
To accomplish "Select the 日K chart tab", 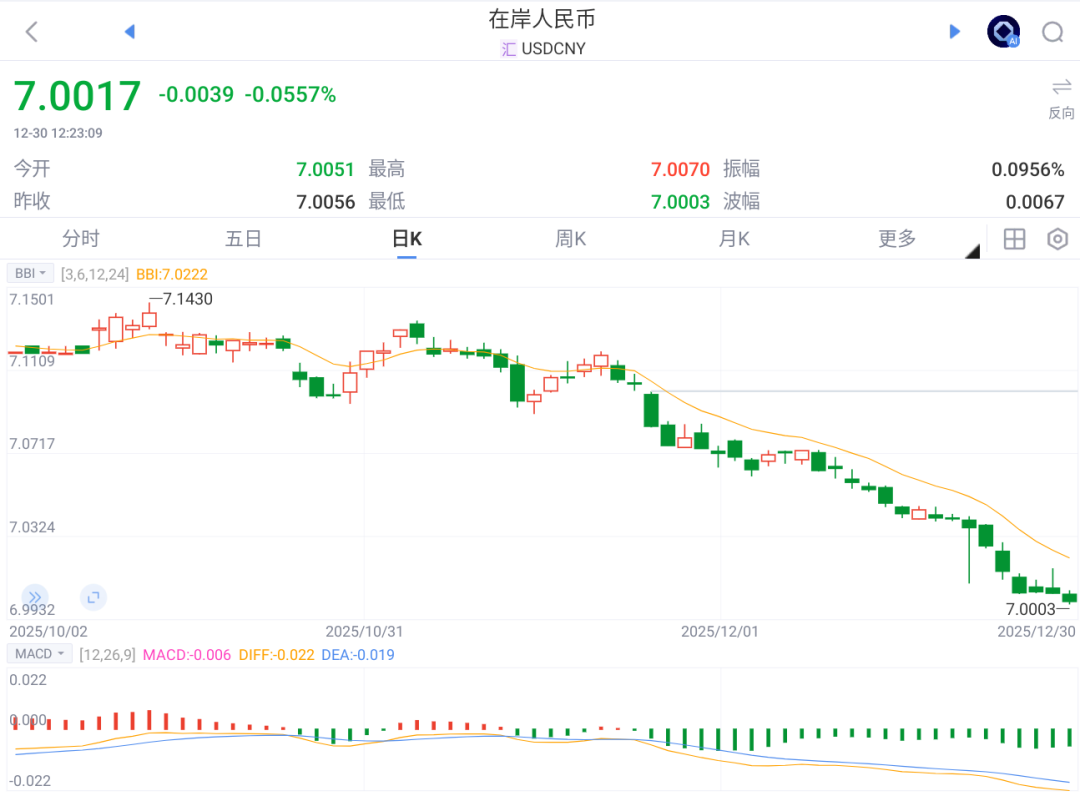I will (406, 239).
